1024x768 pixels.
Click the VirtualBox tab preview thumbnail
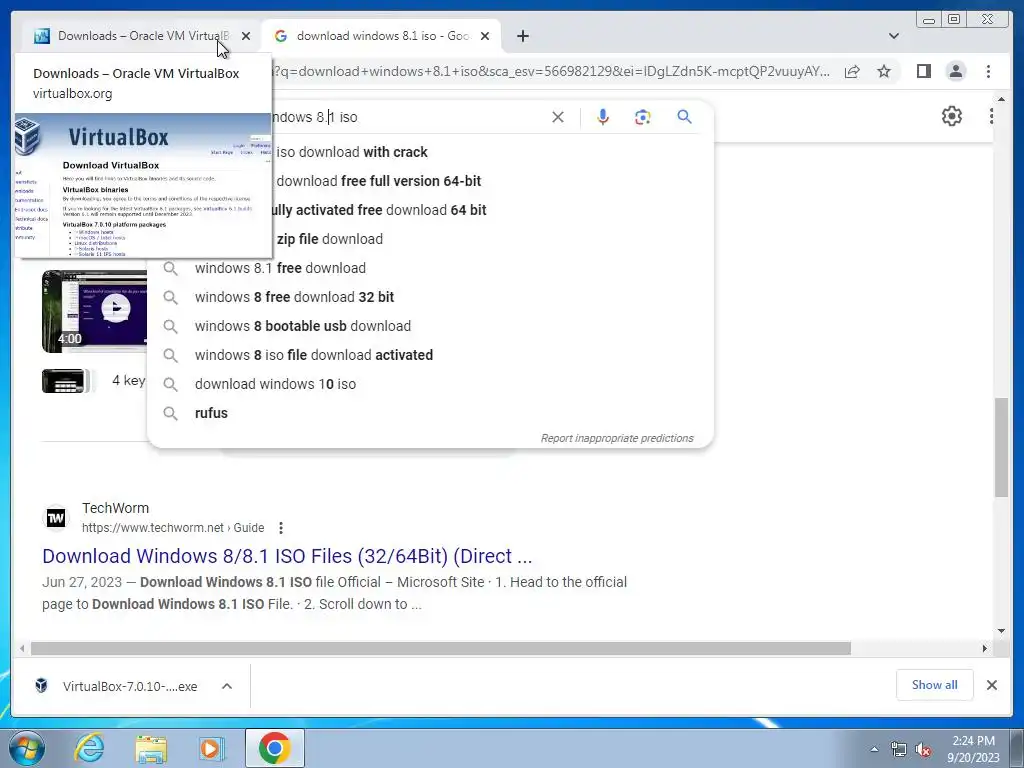click(x=143, y=186)
